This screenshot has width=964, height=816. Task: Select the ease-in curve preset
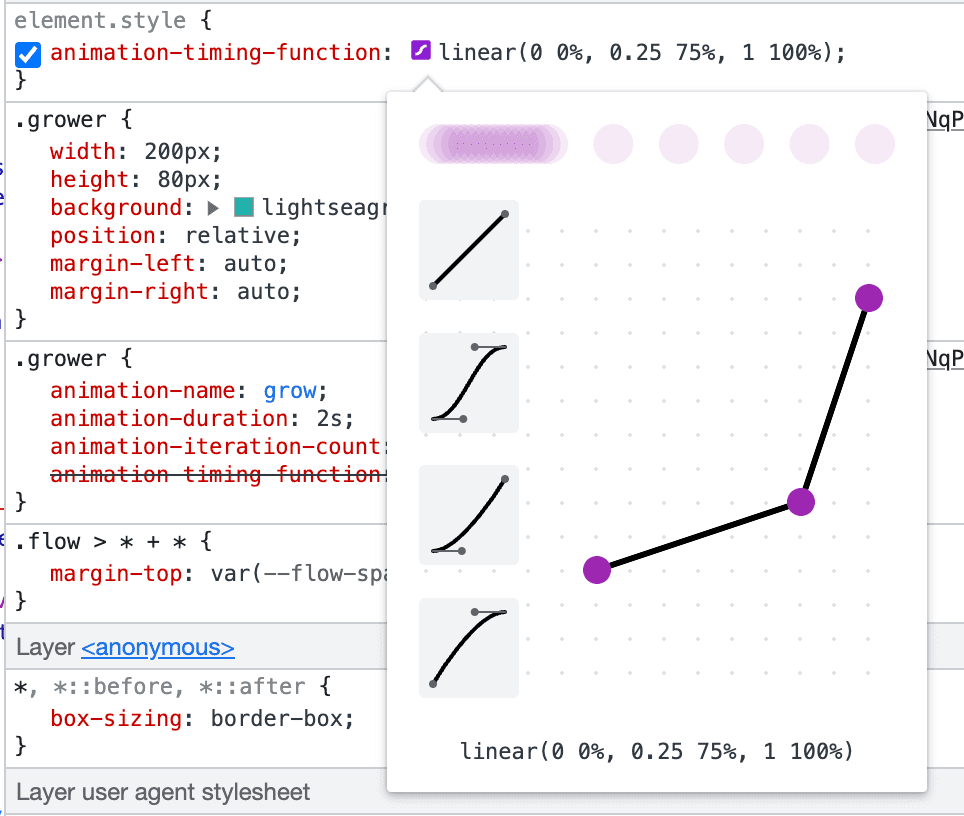(468, 514)
